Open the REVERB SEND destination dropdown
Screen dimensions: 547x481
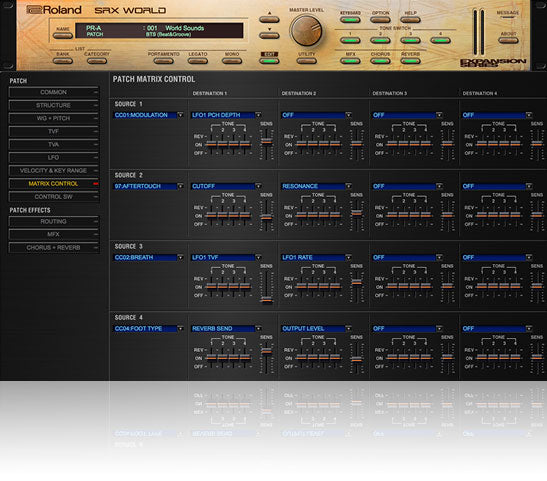tap(226, 329)
